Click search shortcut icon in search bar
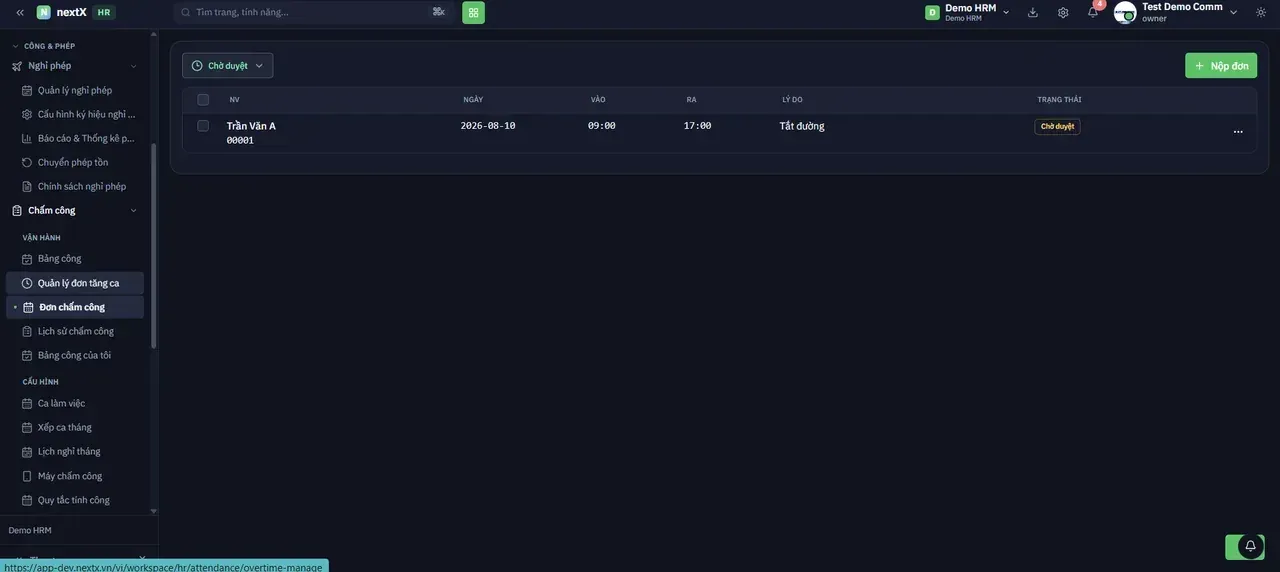1280x572 pixels. [438, 12]
